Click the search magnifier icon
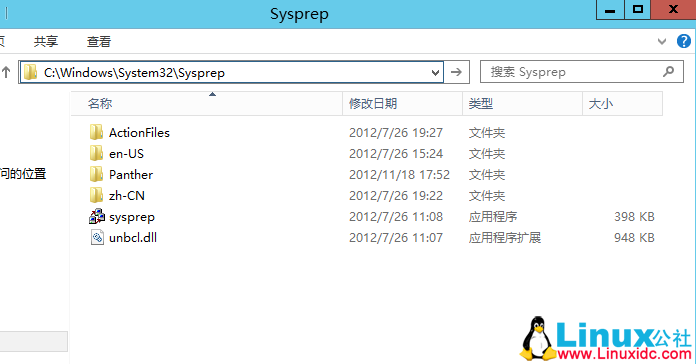Screen dimensions: 696x364 [x=668, y=71]
